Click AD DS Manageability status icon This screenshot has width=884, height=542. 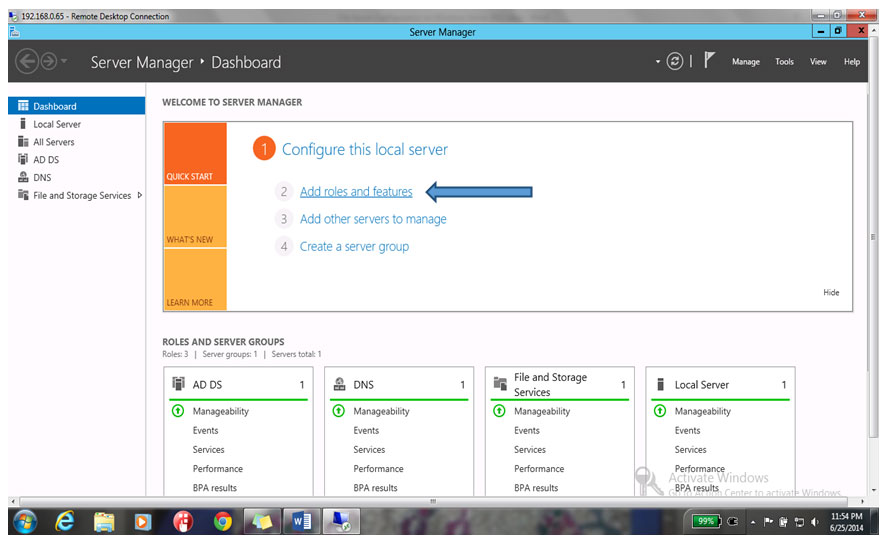(178, 411)
